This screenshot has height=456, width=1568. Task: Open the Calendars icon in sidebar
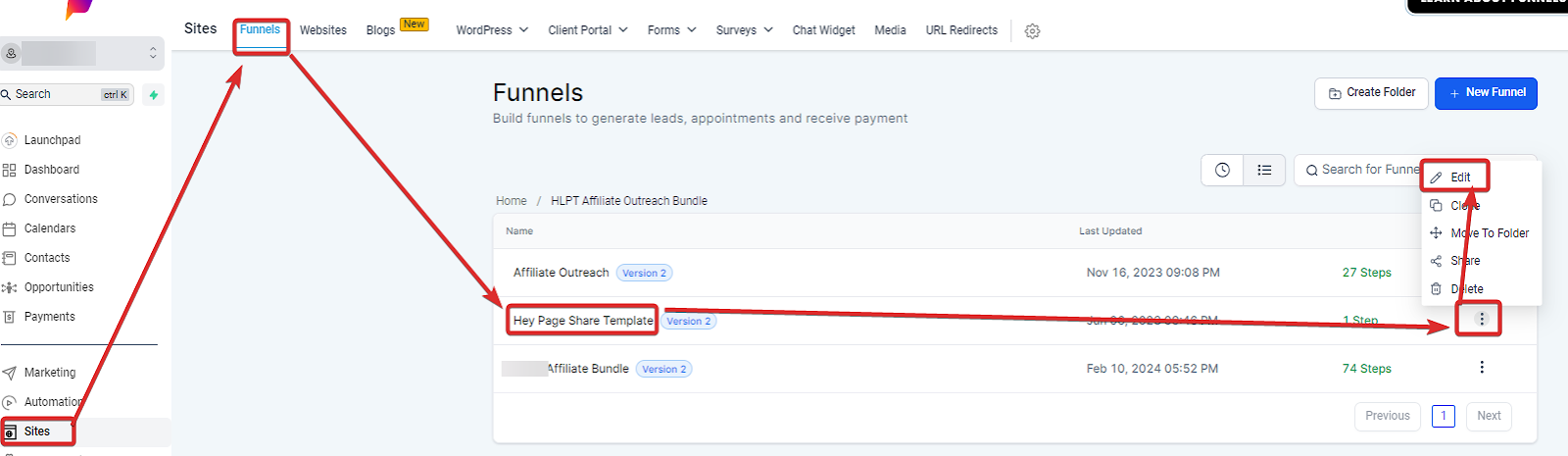point(10,228)
